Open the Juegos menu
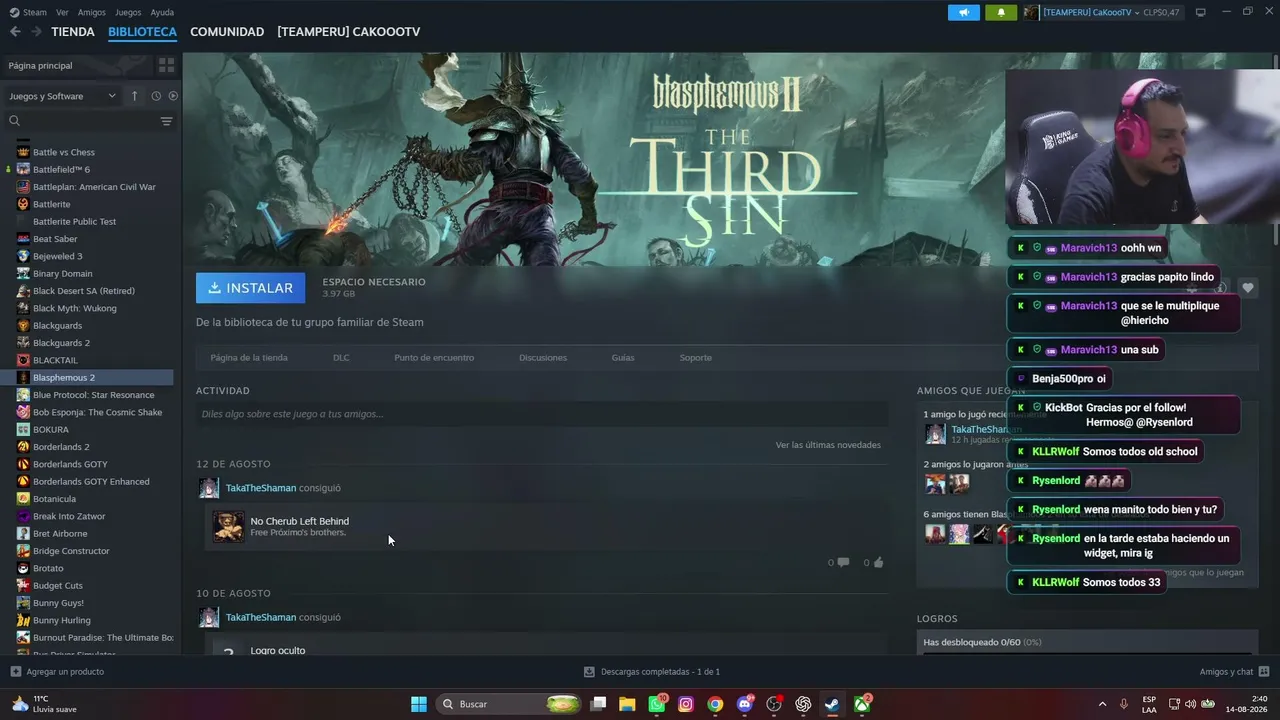The width and height of the screenshot is (1280, 720). pos(128,12)
